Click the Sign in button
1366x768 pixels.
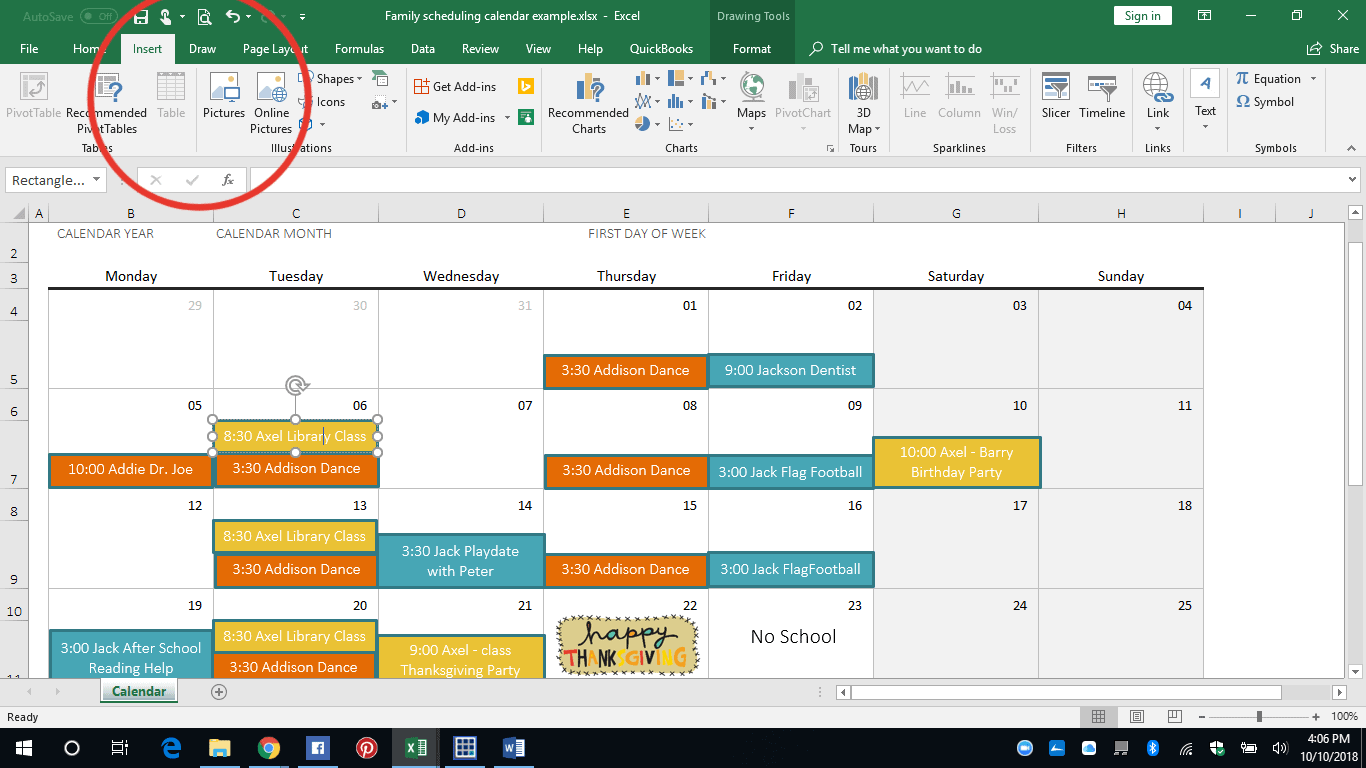click(1142, 15)
